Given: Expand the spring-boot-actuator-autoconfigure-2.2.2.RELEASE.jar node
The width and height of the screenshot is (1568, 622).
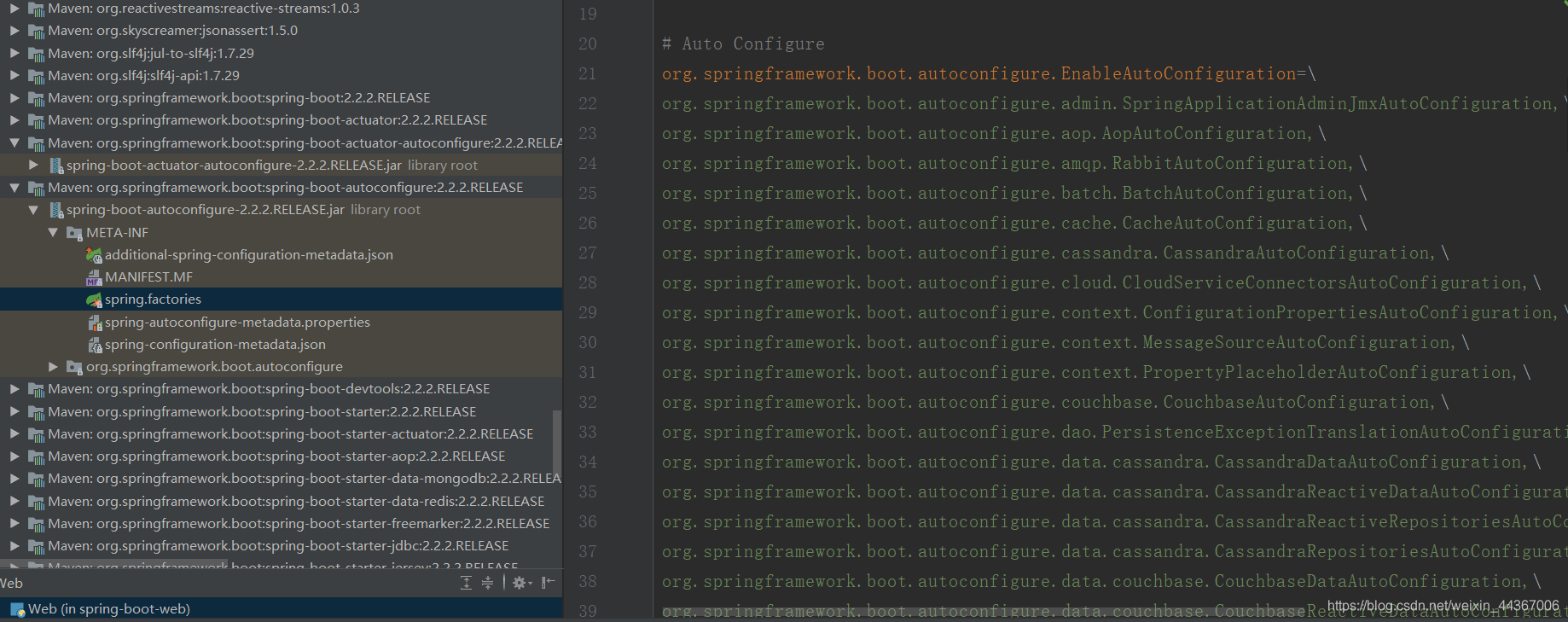Looking at the screenshot, I should click(33, 166).
